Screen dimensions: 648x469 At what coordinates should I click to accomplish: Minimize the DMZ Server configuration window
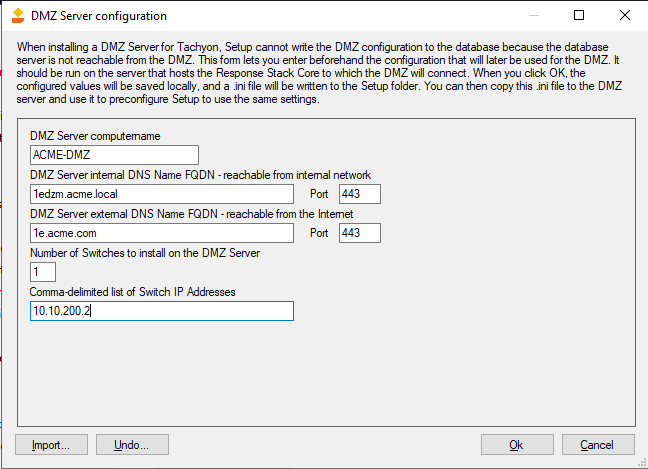click(532, 16)
